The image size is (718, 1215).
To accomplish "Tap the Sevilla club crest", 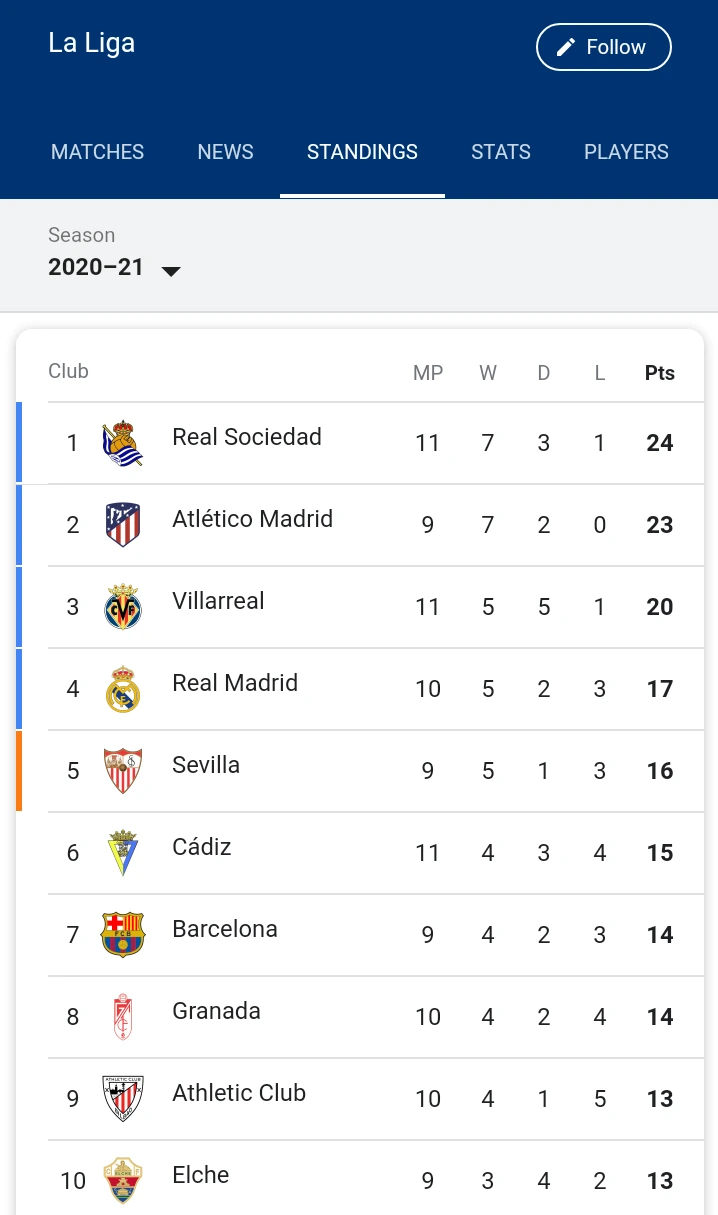I will pyautogui.click(x=123, y=771).
